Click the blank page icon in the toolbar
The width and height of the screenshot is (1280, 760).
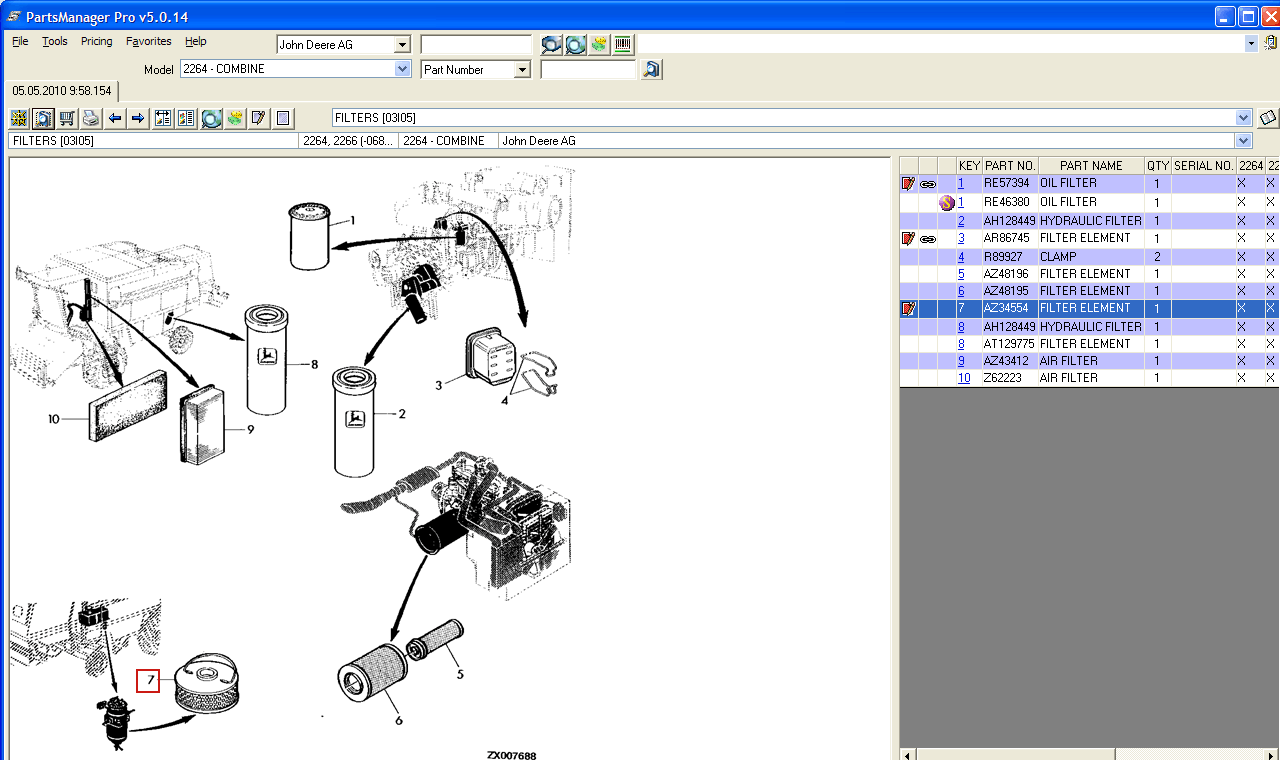tap(283, 118)
